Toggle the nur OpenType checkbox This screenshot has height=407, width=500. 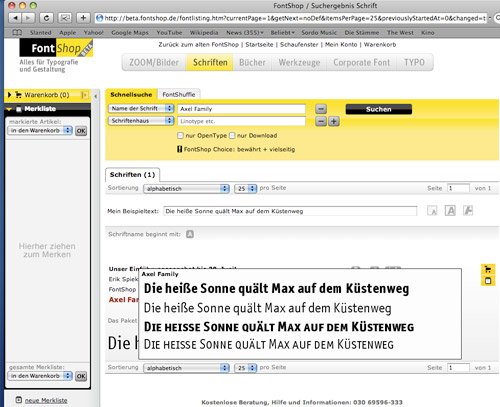180,135
